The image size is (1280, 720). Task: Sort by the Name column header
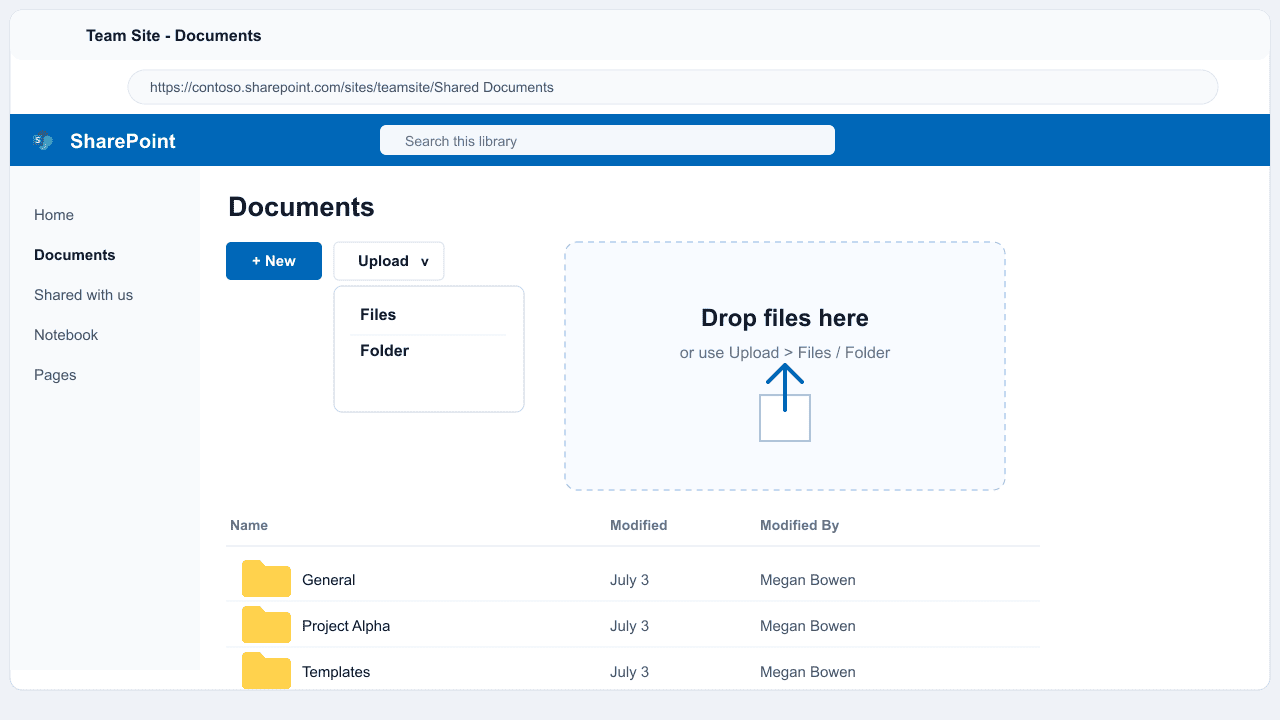249,525
